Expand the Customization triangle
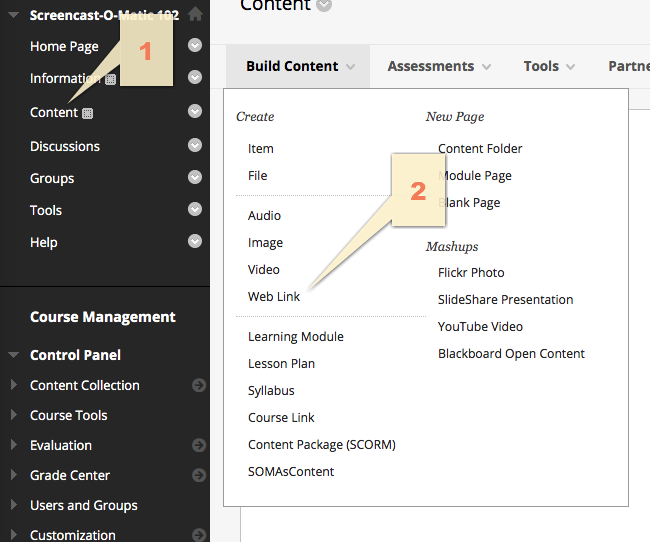This screenshot has width=650, height=542. 14,534
